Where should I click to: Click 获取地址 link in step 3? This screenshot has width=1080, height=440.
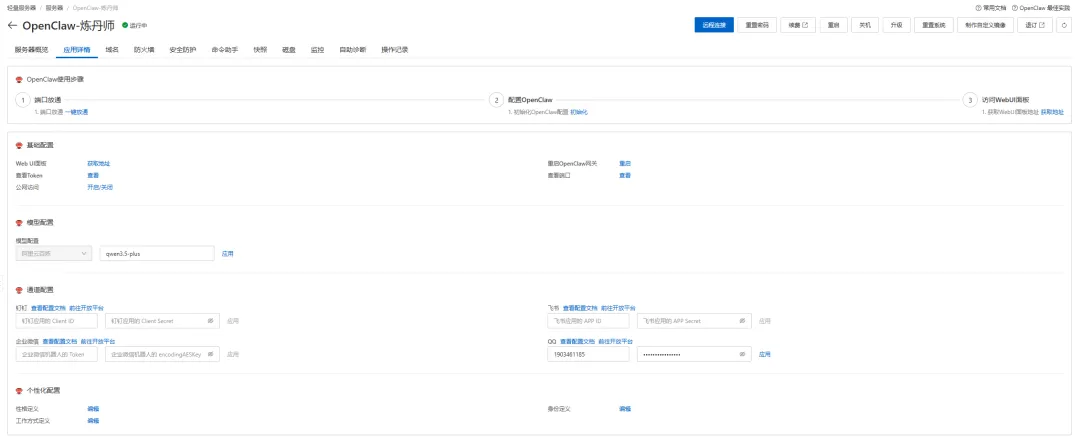pyautogui.click(x=1052, y=112)
